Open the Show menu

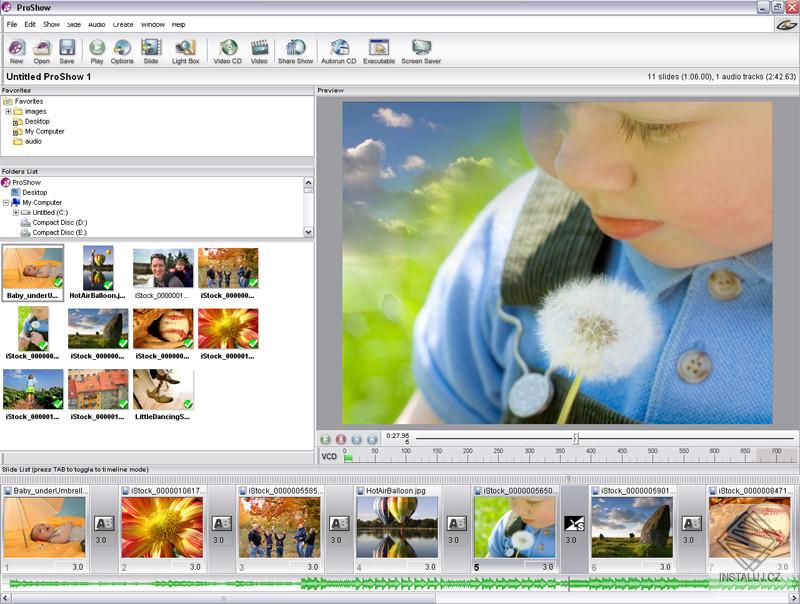[x=51, y=24]
